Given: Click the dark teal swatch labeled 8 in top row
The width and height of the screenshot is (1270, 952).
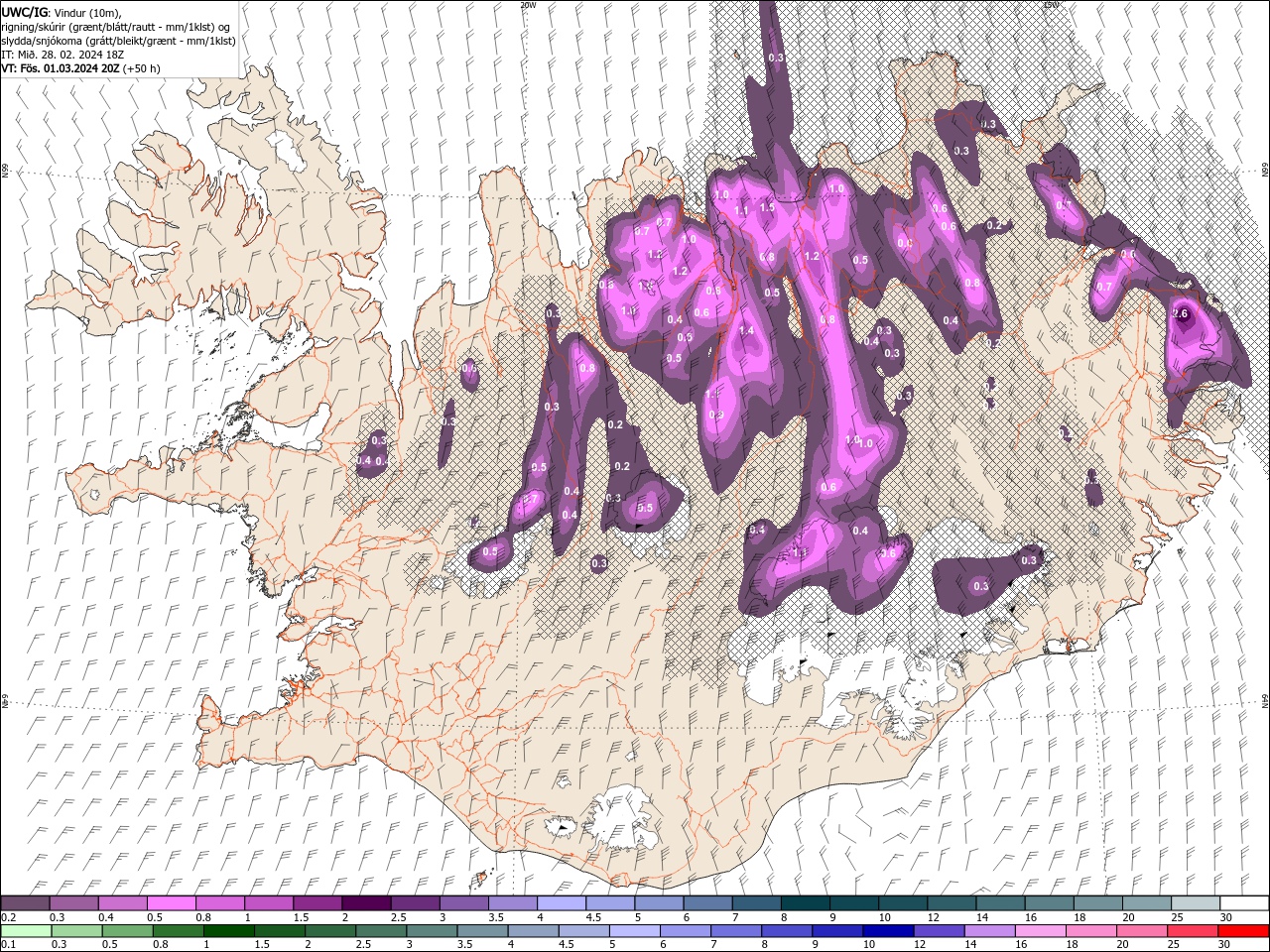Looking at the screenshot, I should coord(804,903).
